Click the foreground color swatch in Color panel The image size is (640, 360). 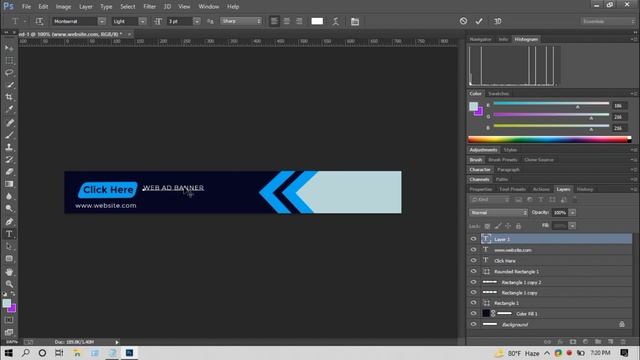pyautogui.click(x=473, y=107)
